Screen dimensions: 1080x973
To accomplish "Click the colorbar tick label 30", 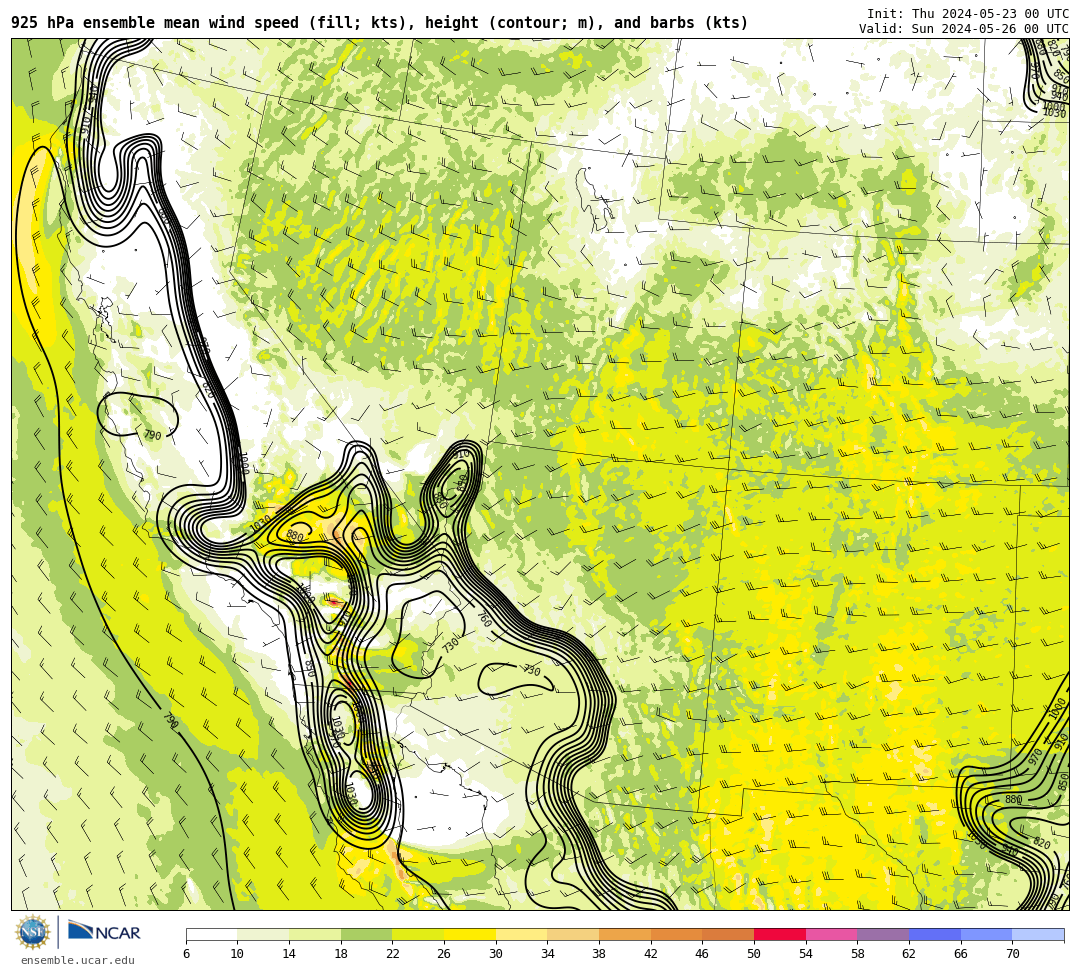I will pyautogui.click(x=496, y=954).
